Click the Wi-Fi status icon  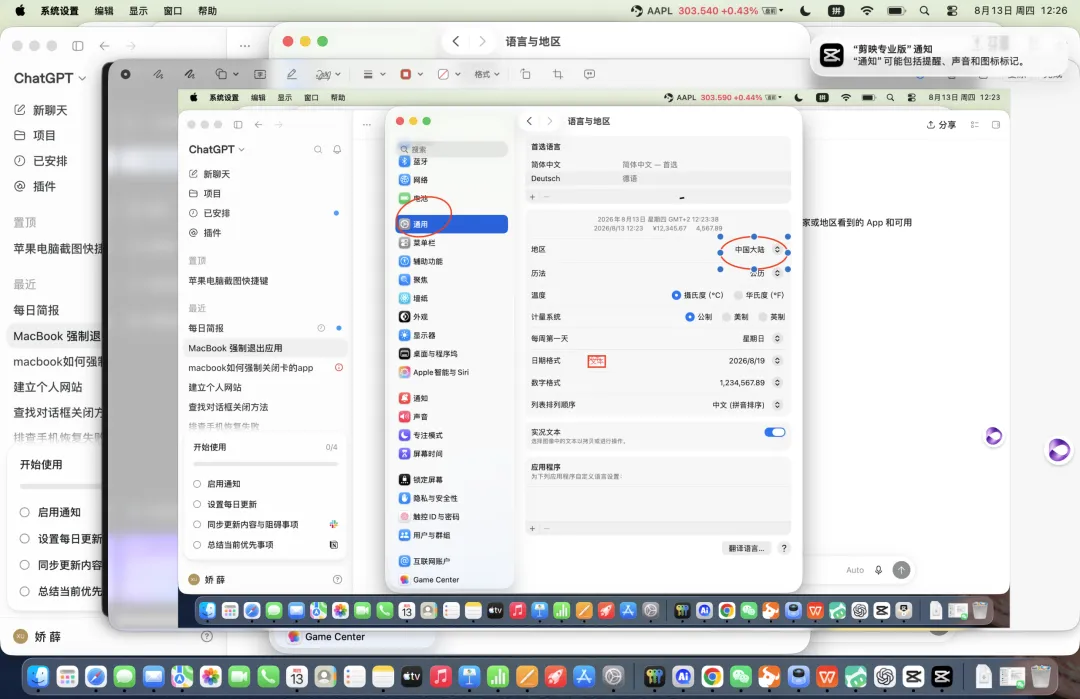pos(867,11)
